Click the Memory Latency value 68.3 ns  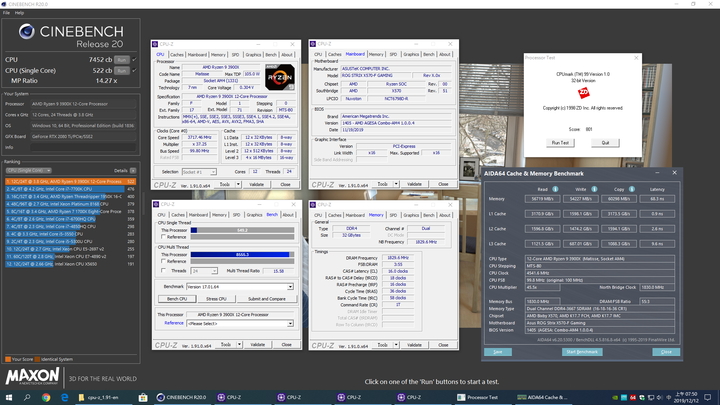(x=657, y=199)
